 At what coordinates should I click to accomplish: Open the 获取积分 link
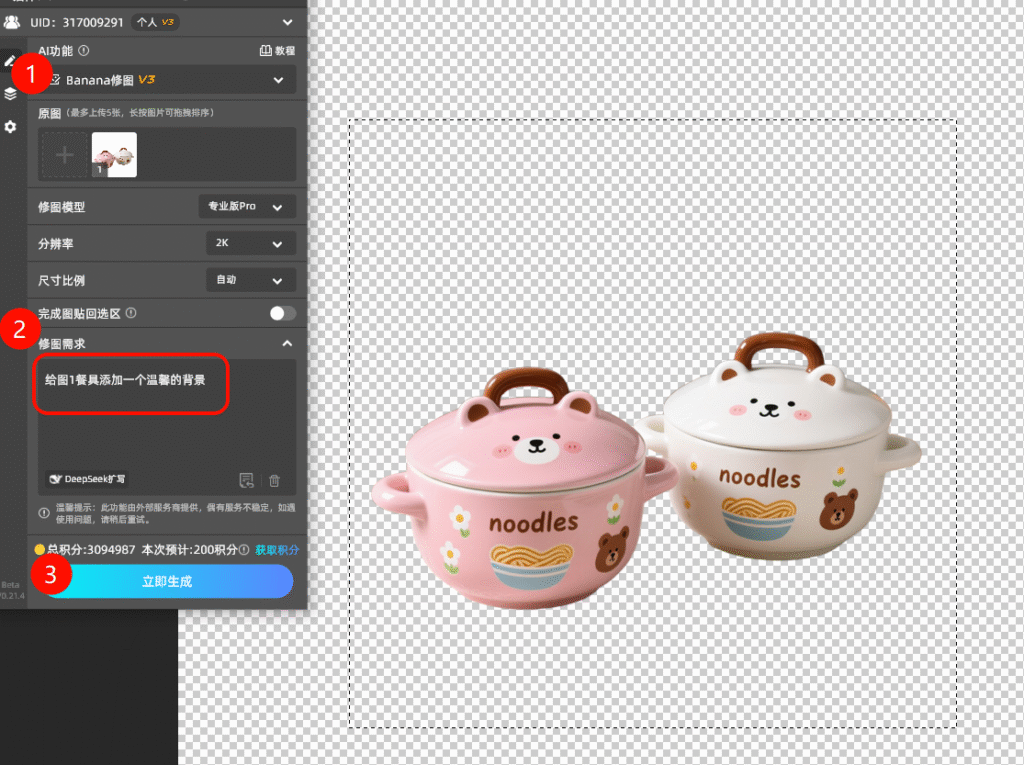(x=277, y=549)
